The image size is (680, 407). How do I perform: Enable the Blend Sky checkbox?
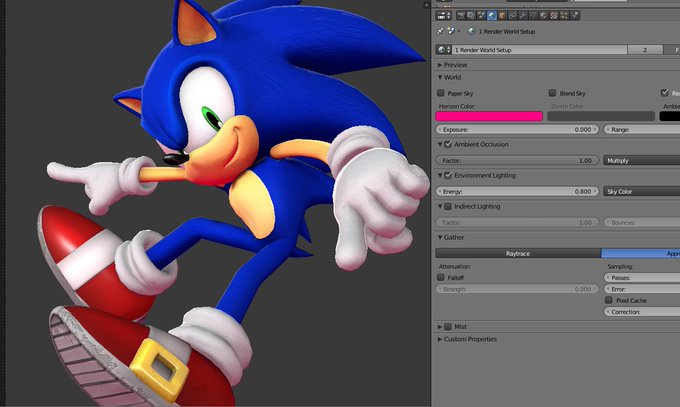coord(552,93)
